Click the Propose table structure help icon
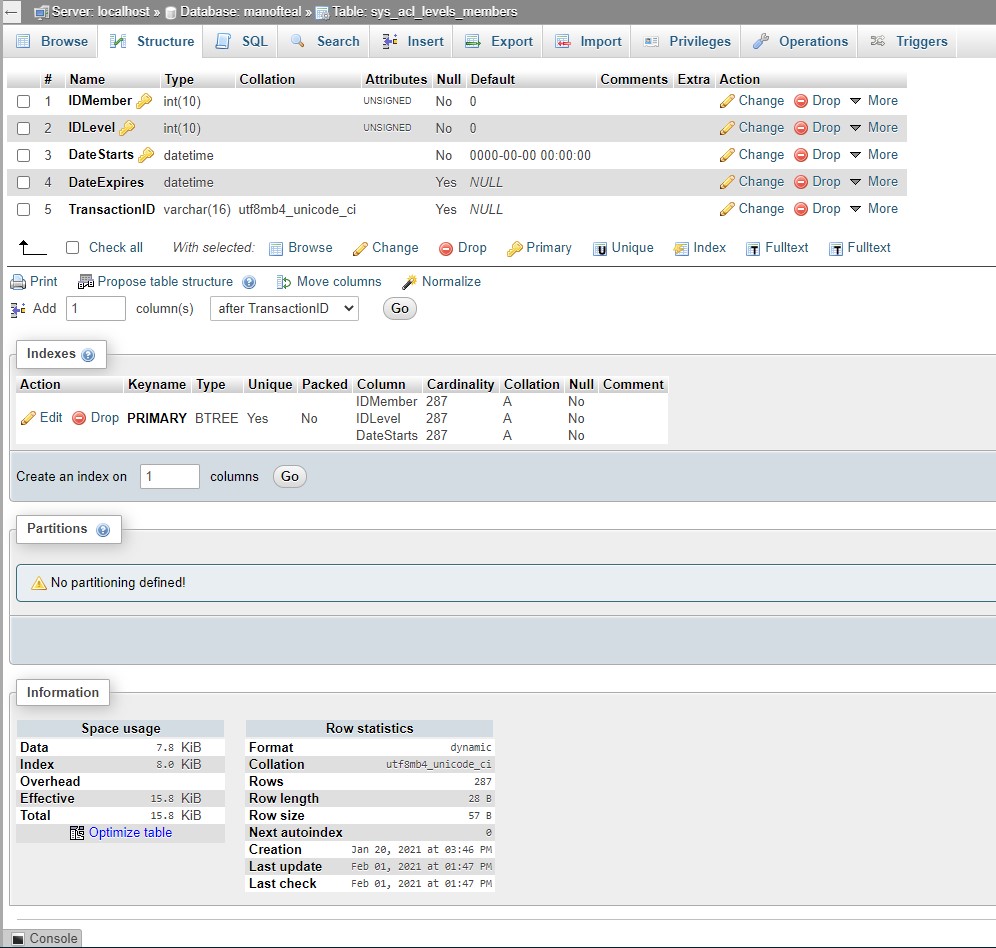The width and height of the screenshot is (996, 948). pos(249,283)
